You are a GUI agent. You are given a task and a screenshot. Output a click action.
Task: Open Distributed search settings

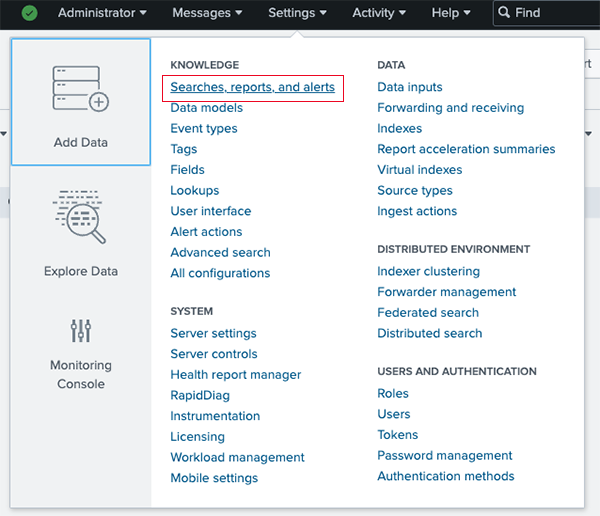point(430,333)
